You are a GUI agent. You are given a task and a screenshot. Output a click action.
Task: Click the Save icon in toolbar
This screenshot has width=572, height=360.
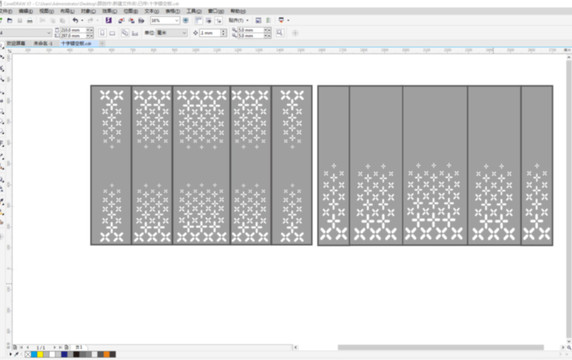point(20,21)
